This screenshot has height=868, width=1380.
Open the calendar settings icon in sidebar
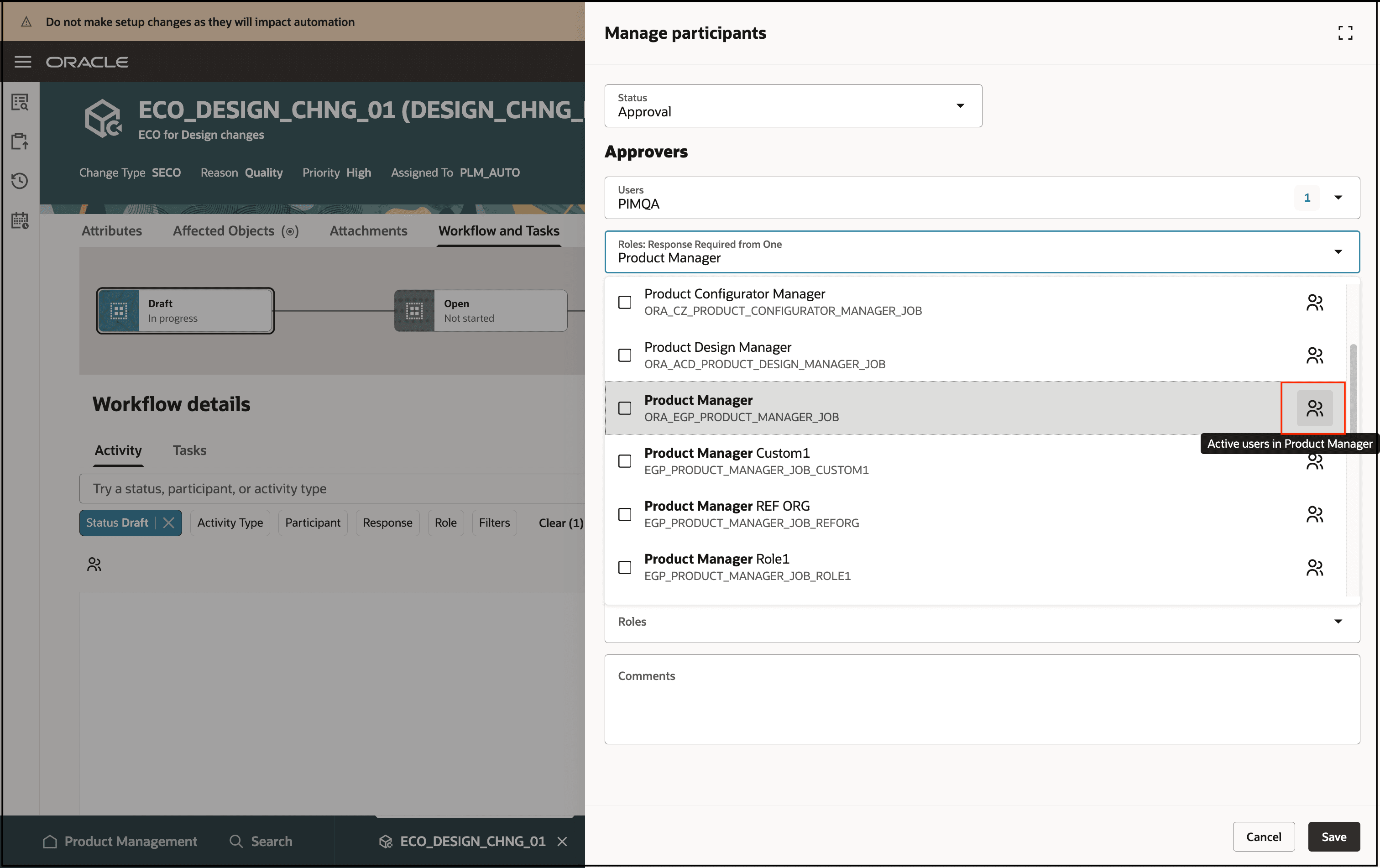(20, 220)
